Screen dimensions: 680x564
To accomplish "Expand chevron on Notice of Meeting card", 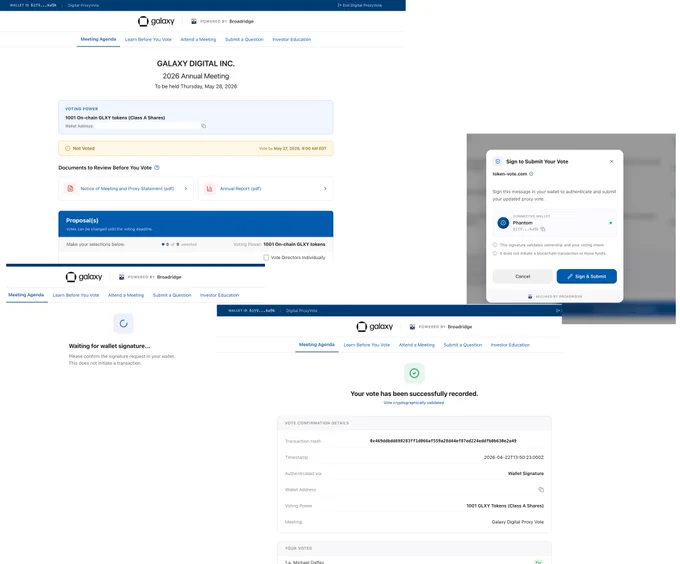I will coord(186,189).
